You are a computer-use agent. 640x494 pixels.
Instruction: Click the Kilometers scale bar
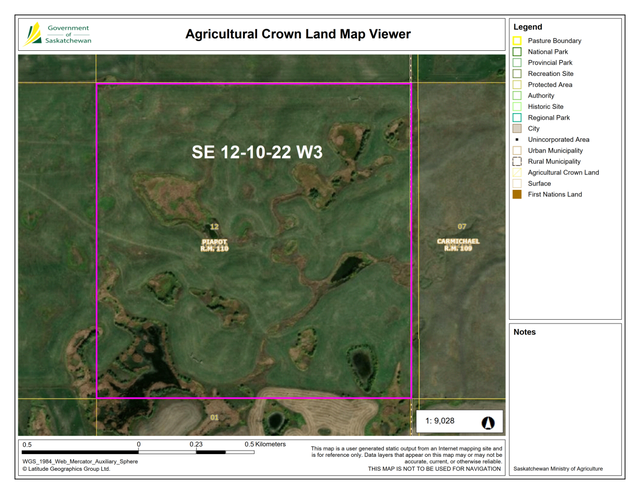click(x=140, y=451)
